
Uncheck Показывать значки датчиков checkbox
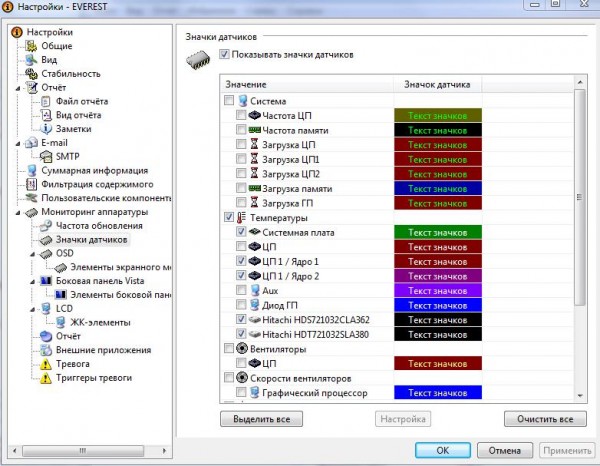pyautogui.click(x=224, y=55)
